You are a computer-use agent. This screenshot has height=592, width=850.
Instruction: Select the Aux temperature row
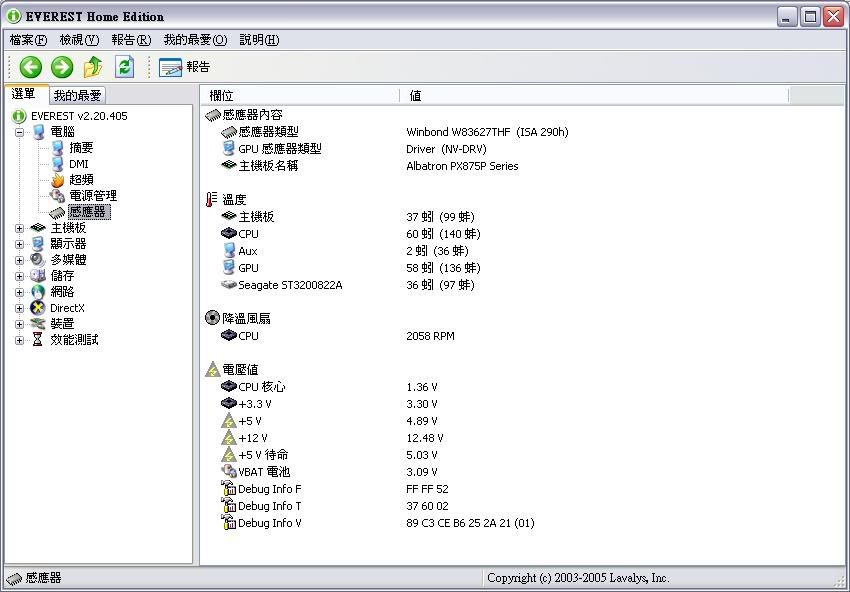(345, 251)
